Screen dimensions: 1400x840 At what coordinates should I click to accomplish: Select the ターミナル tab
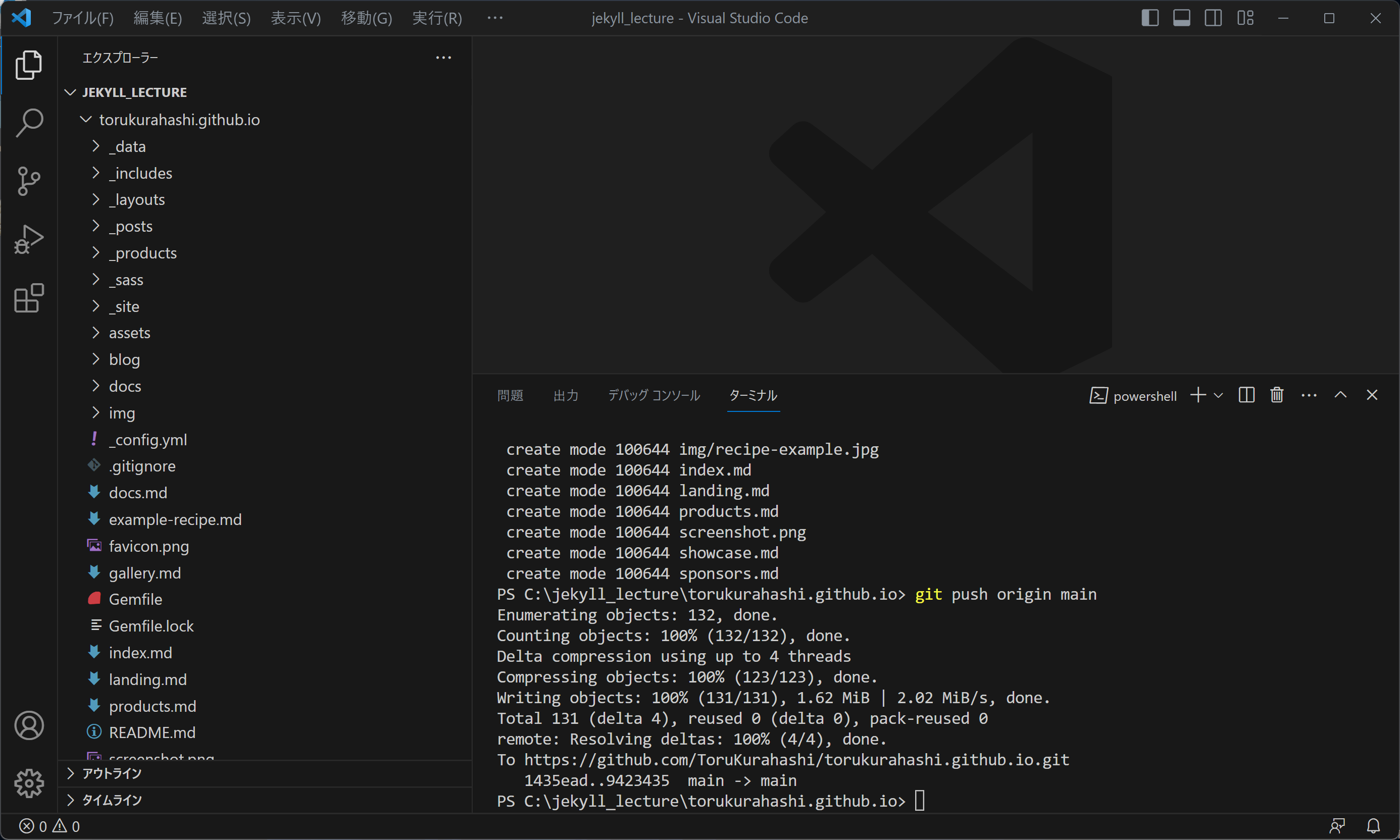753,395
